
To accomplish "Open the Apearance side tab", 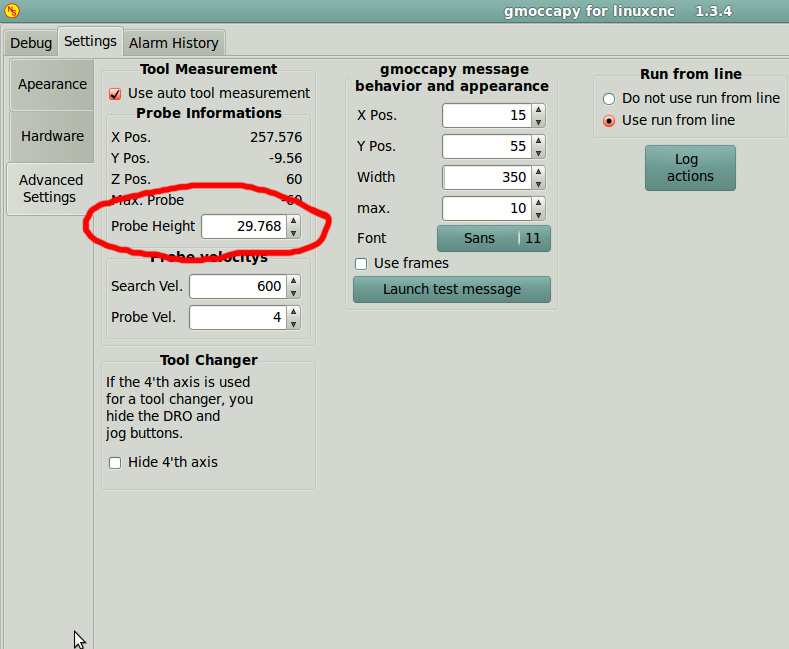I will pos(52,84).
